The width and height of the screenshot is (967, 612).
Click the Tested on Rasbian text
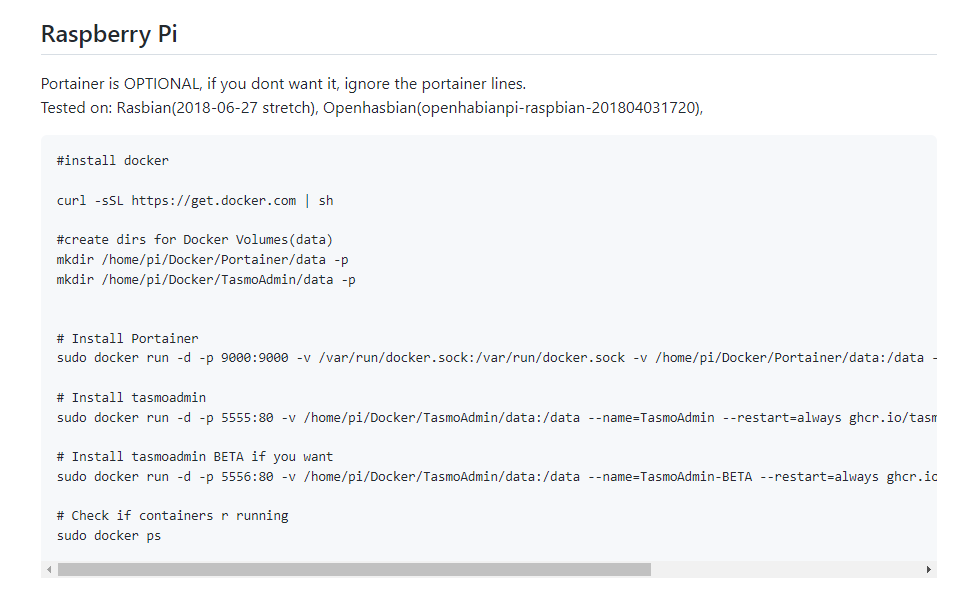[x=175, y=105]
